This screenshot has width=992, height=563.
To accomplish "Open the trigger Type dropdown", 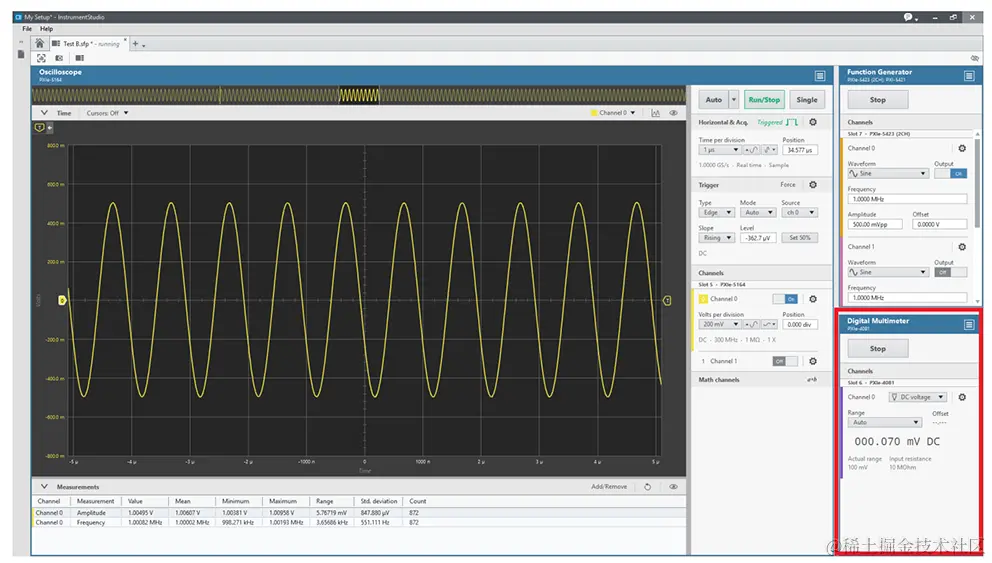I will [x=716, y=213].
